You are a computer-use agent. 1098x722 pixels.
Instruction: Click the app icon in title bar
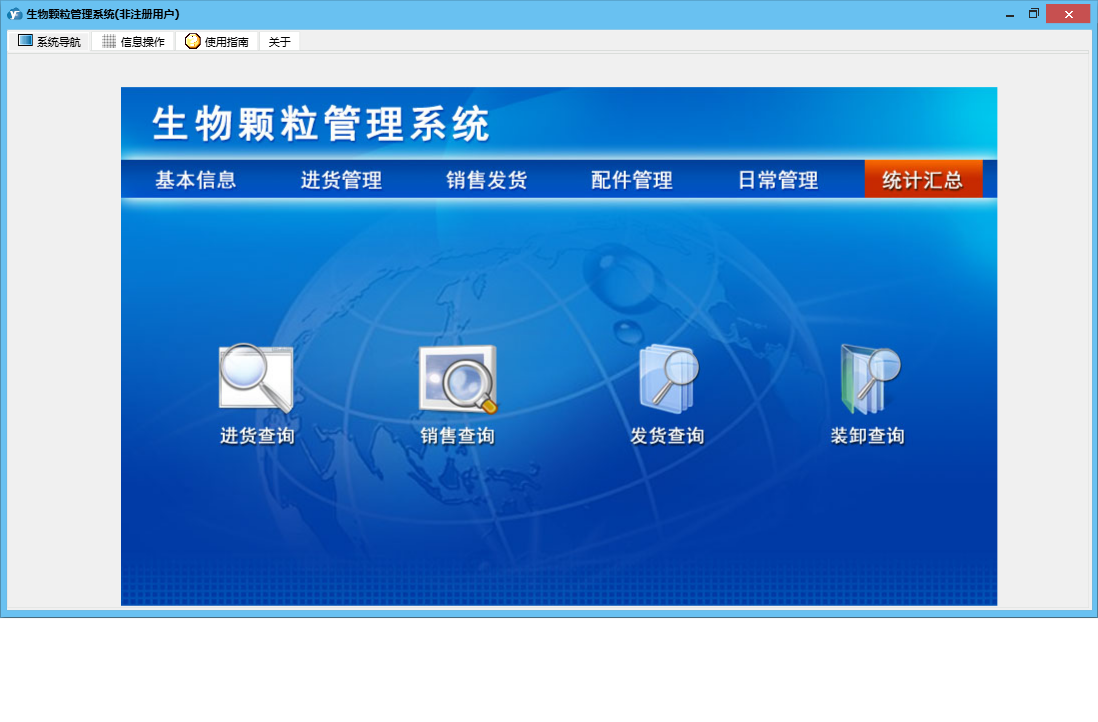pyautogui.click(x=14, y=14)
